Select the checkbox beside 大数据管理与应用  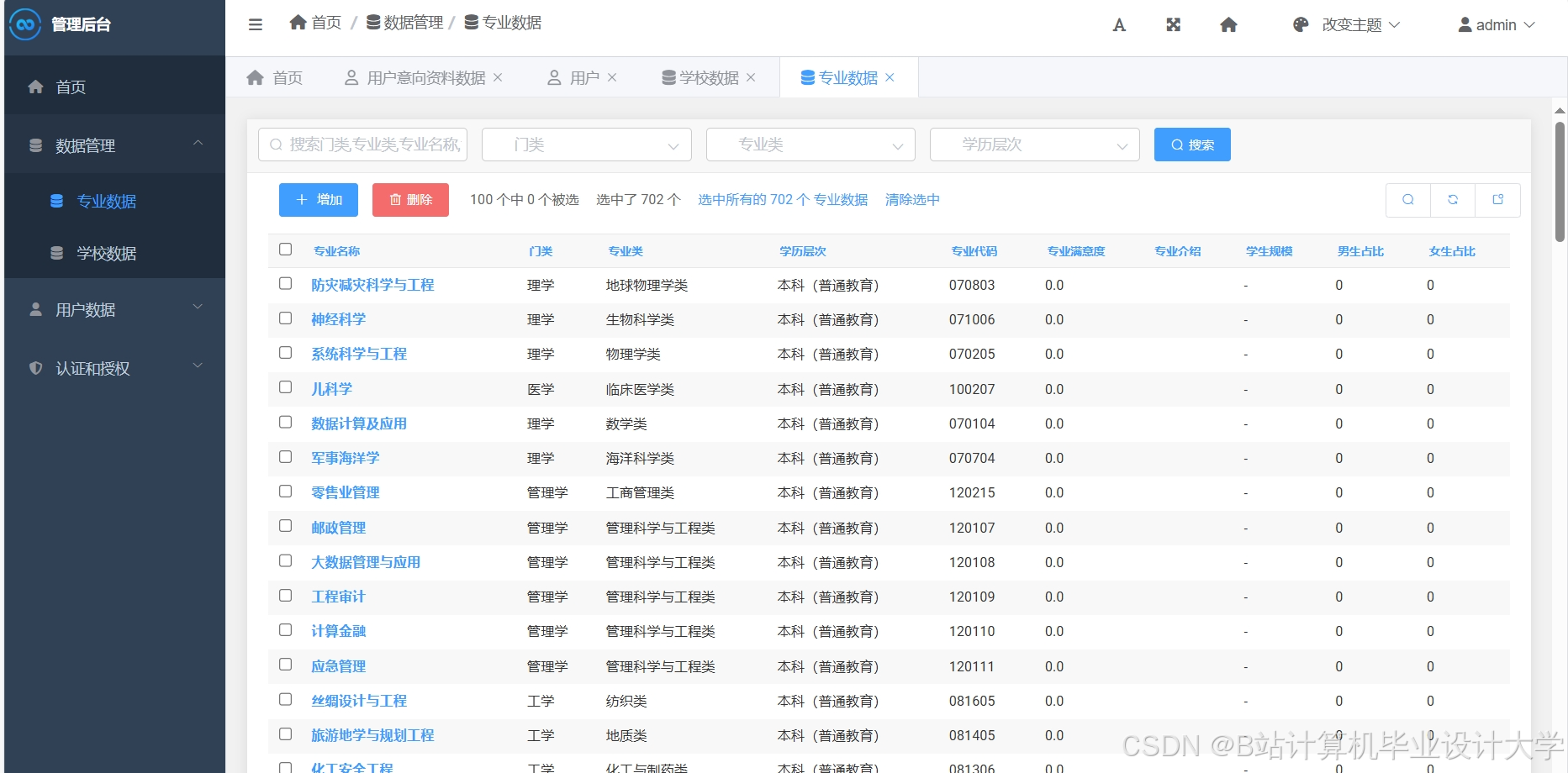pyautogui.click(x=285, y=561)
